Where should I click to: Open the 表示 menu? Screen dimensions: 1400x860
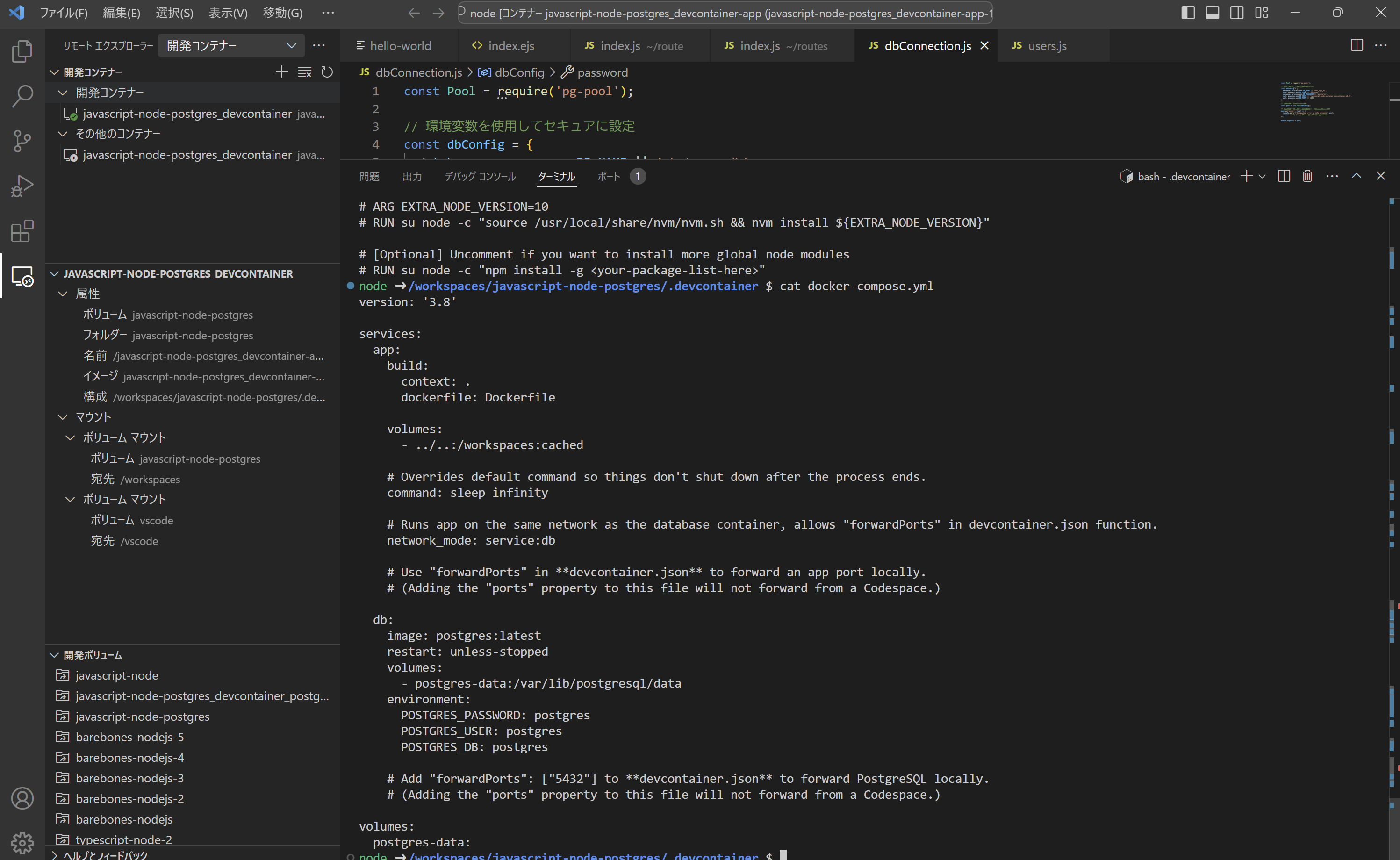(228, 13)
